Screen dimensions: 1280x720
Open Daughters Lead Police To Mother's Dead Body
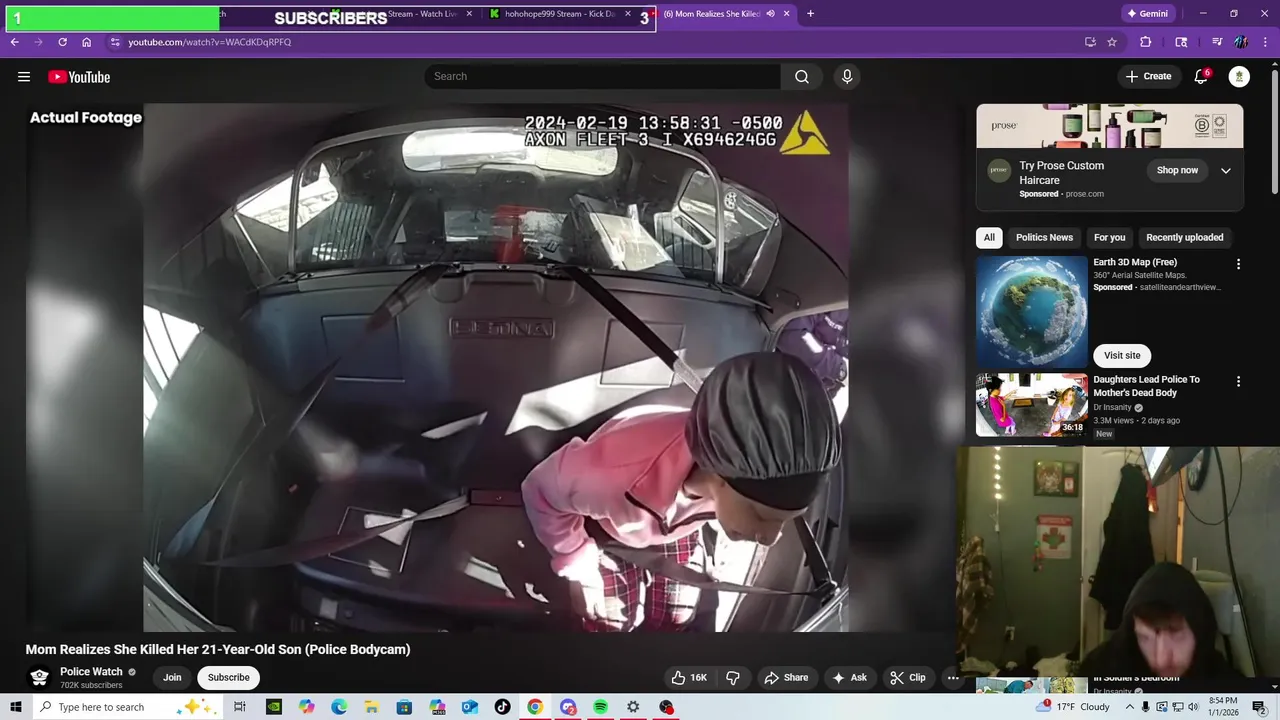(x=1147, y=386)
